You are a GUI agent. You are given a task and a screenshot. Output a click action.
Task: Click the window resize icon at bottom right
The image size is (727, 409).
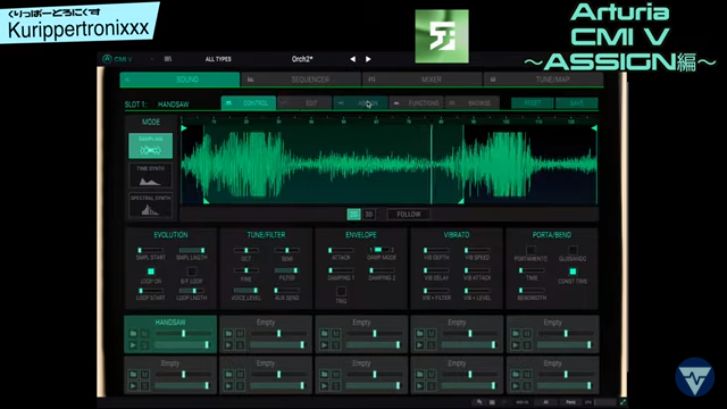[623, 402]
